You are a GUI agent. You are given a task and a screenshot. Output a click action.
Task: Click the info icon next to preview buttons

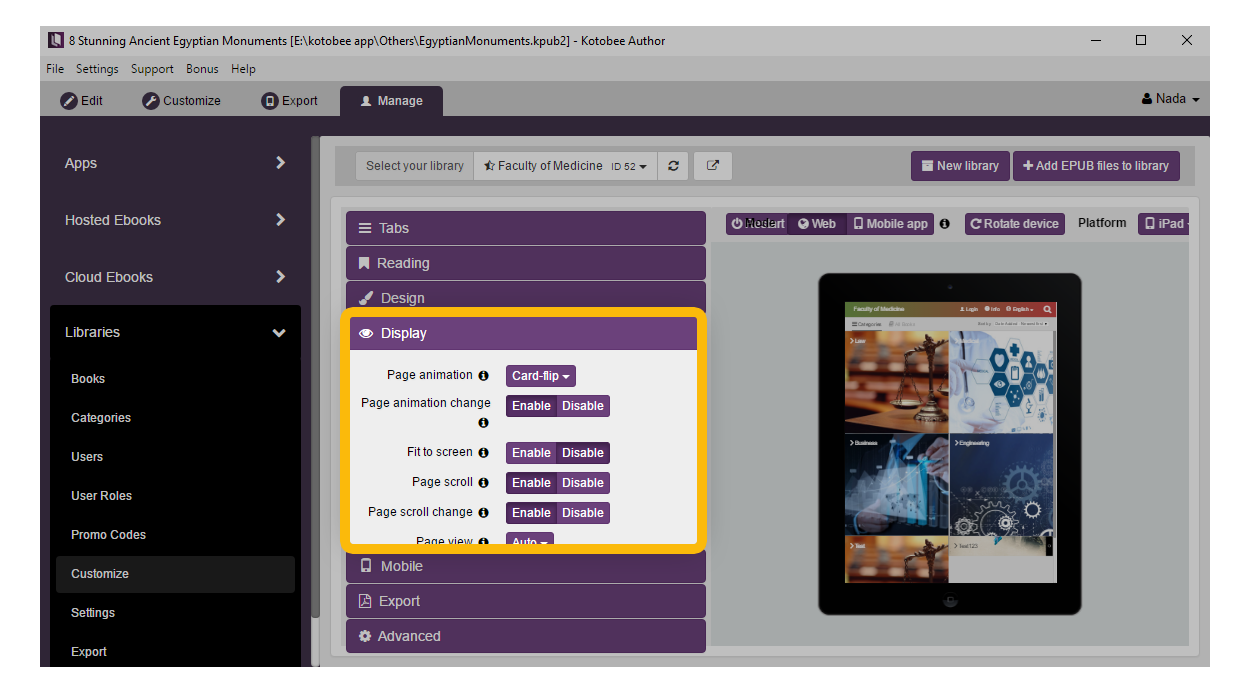[x=944, y=223]
